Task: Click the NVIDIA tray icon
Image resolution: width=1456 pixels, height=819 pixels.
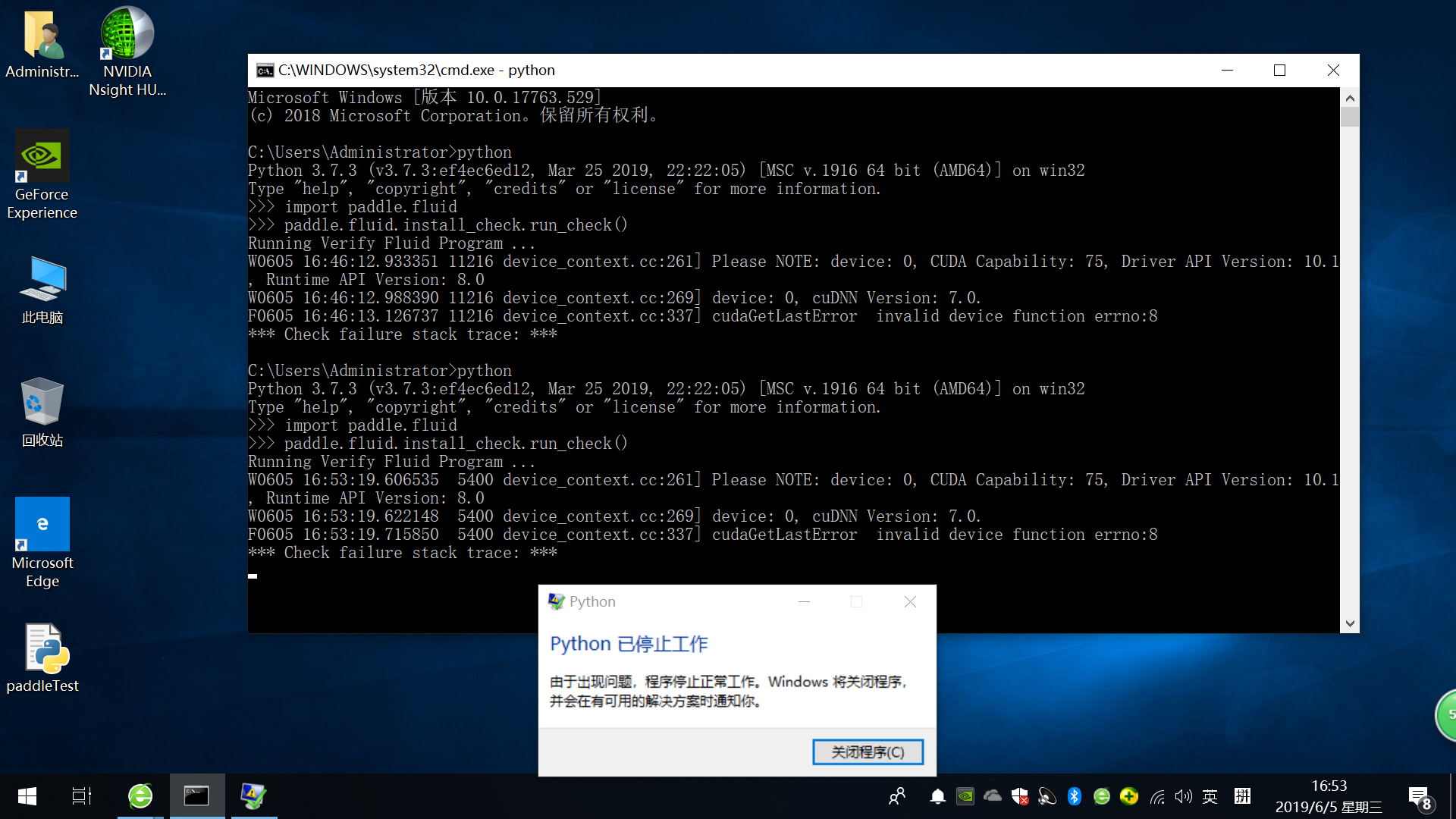Action: click(x=965, y=796)
